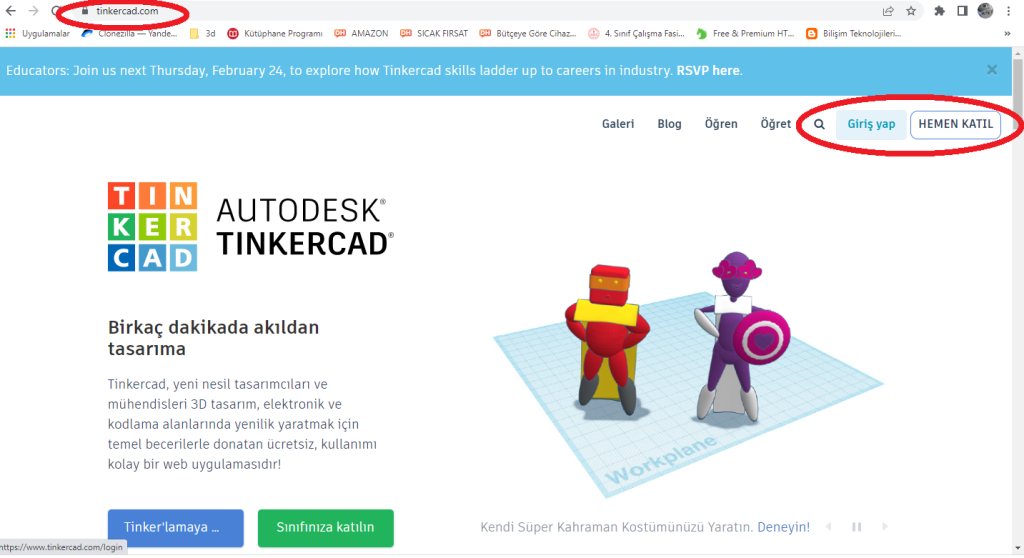Open the Chrome three-dot menu
The image size is (1024, 558).
click(x=1008, y=11)
